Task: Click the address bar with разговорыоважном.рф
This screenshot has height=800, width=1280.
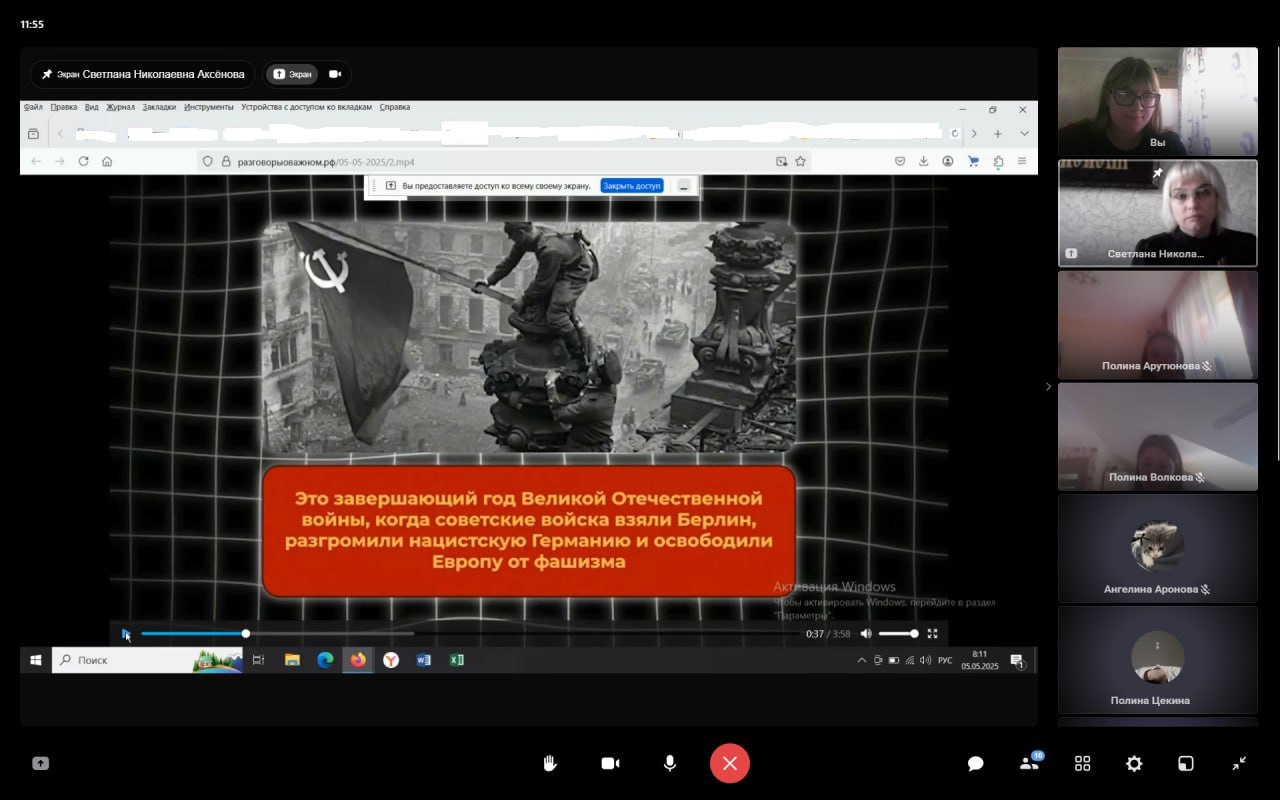Action: click(x=504, y=161)
